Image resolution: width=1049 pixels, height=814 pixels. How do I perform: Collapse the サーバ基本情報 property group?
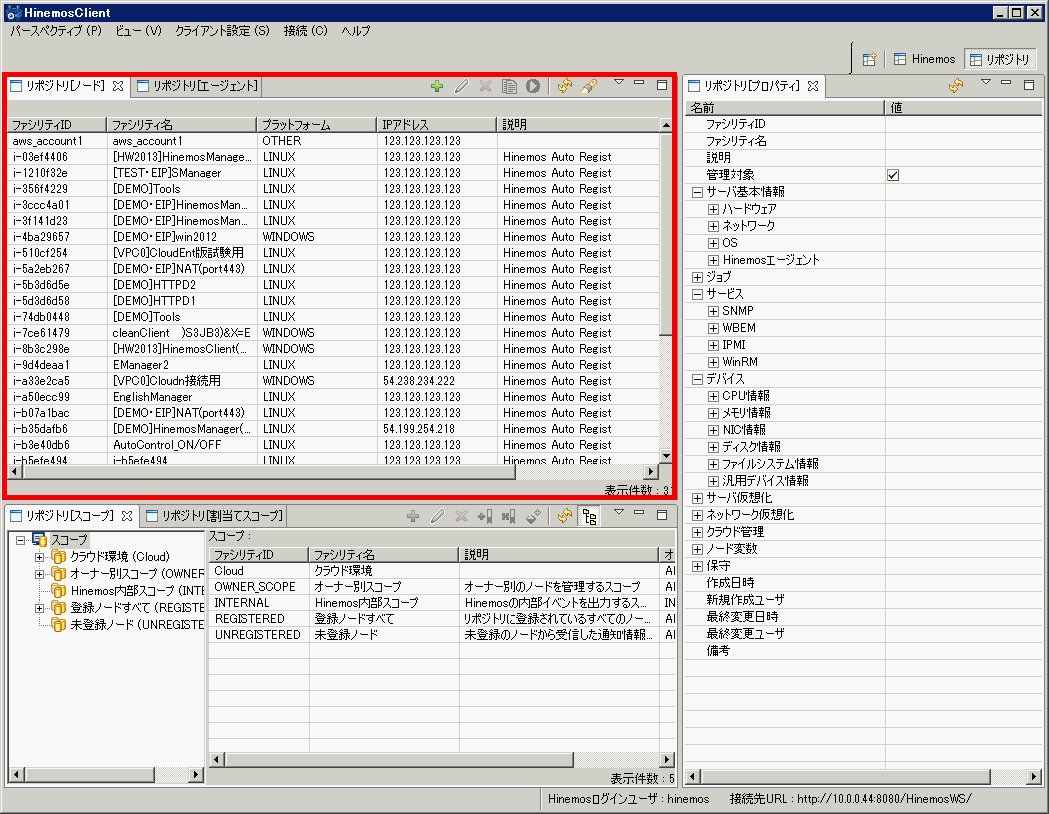[x=697, y=192]
